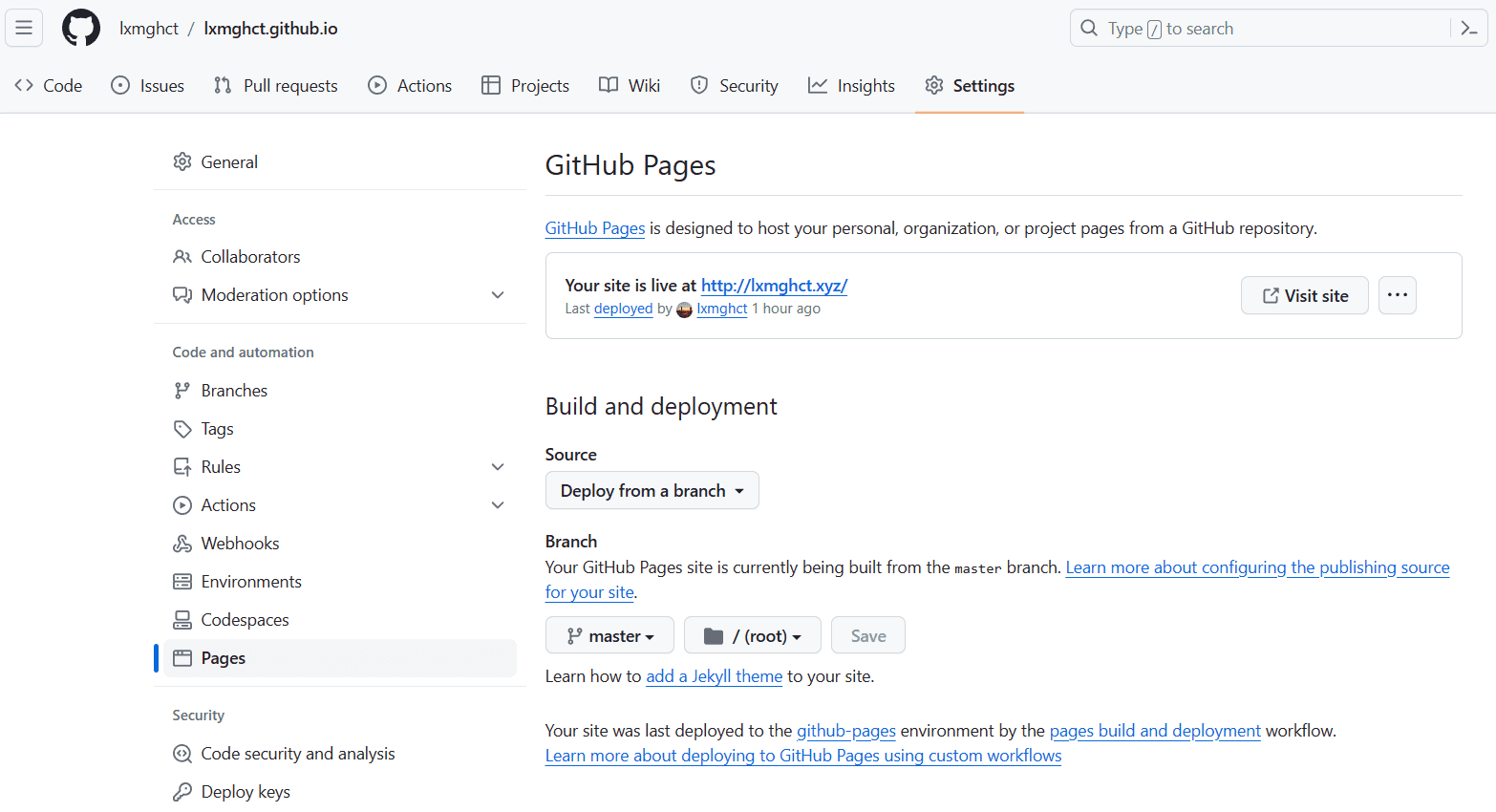Switch to the Insights tab

pyautogui.click(x=851, y=85)
